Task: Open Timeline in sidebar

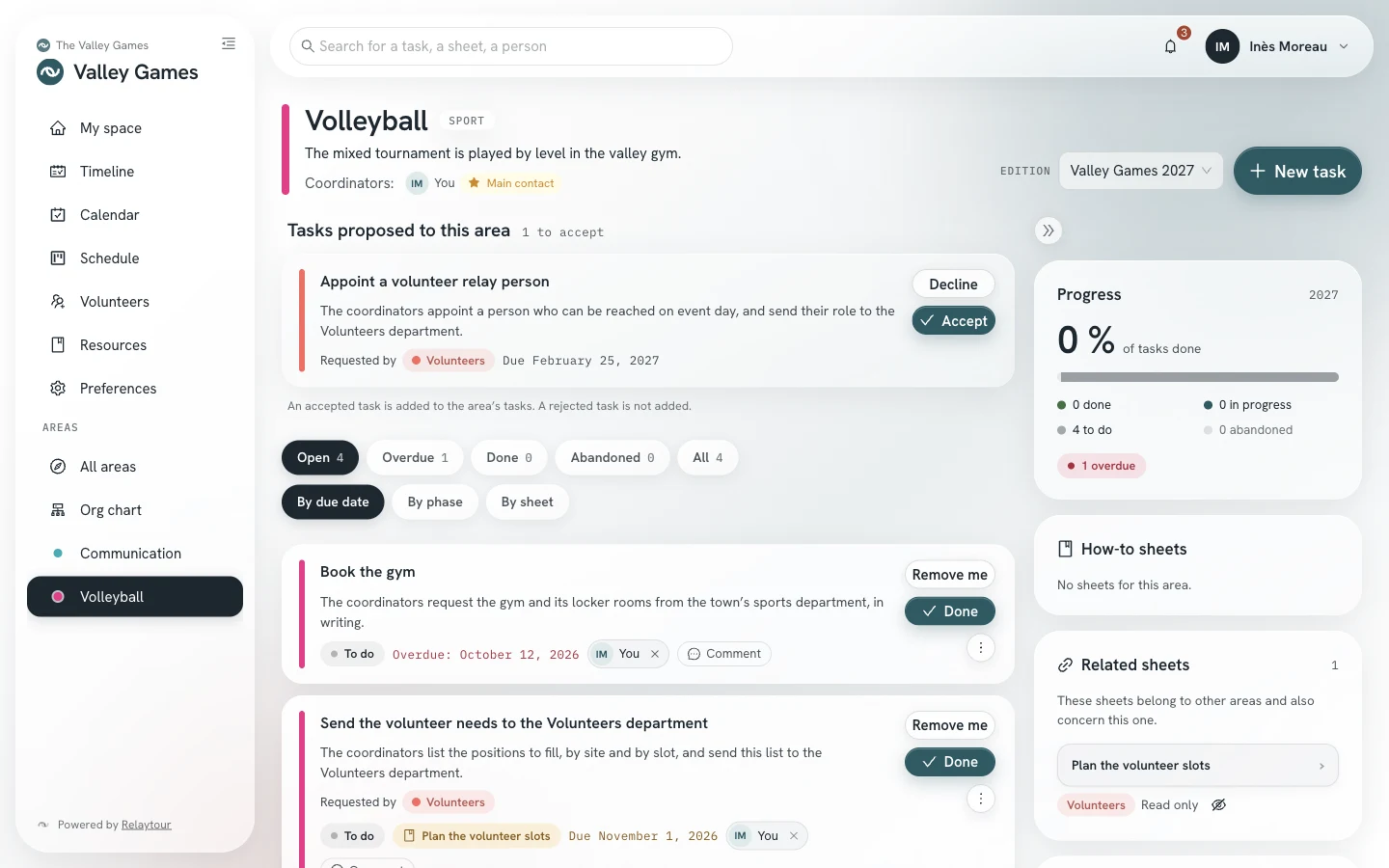Action: (x=135, y=172)
